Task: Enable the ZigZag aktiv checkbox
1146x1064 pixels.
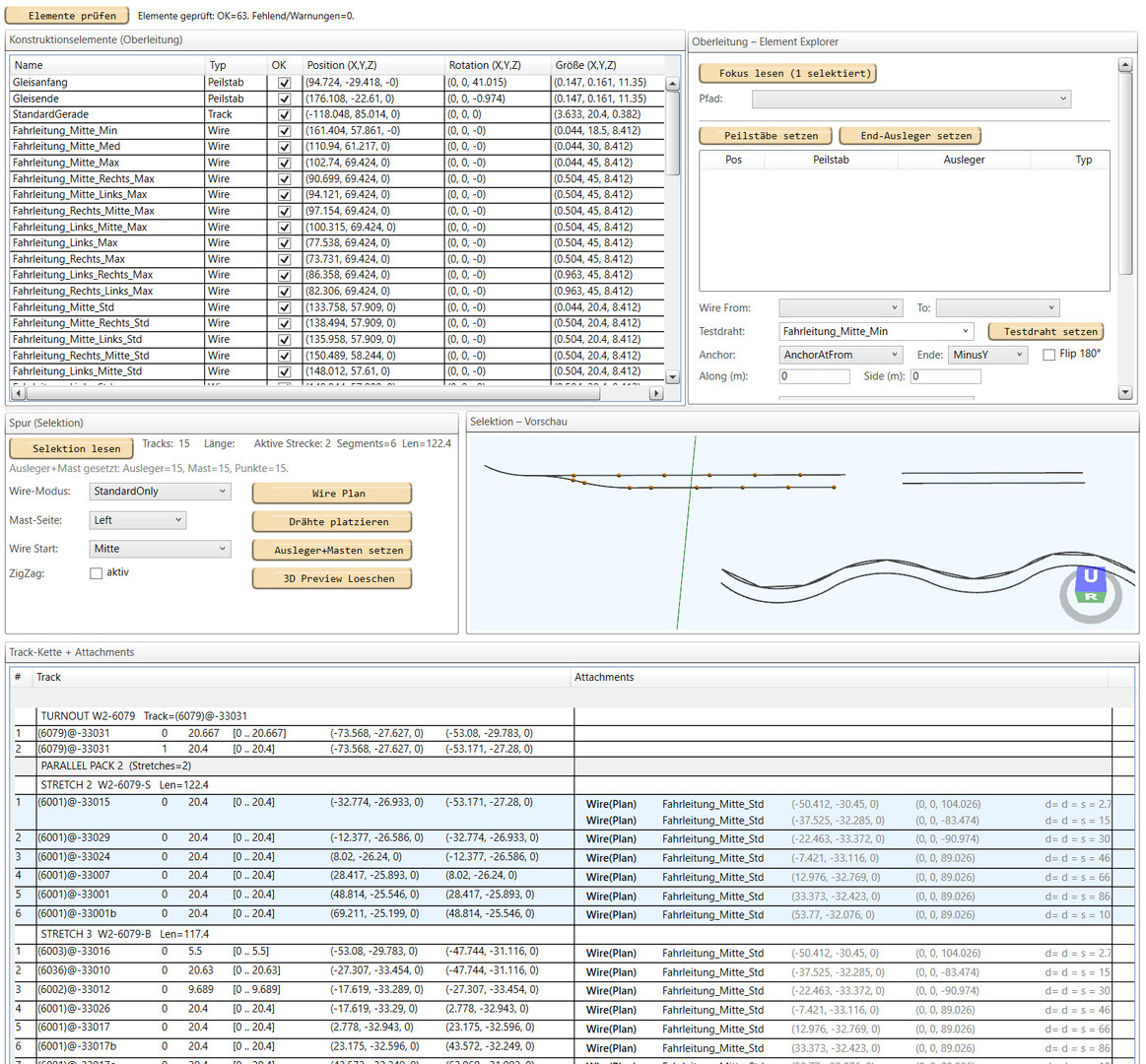Action: (96, 573)
